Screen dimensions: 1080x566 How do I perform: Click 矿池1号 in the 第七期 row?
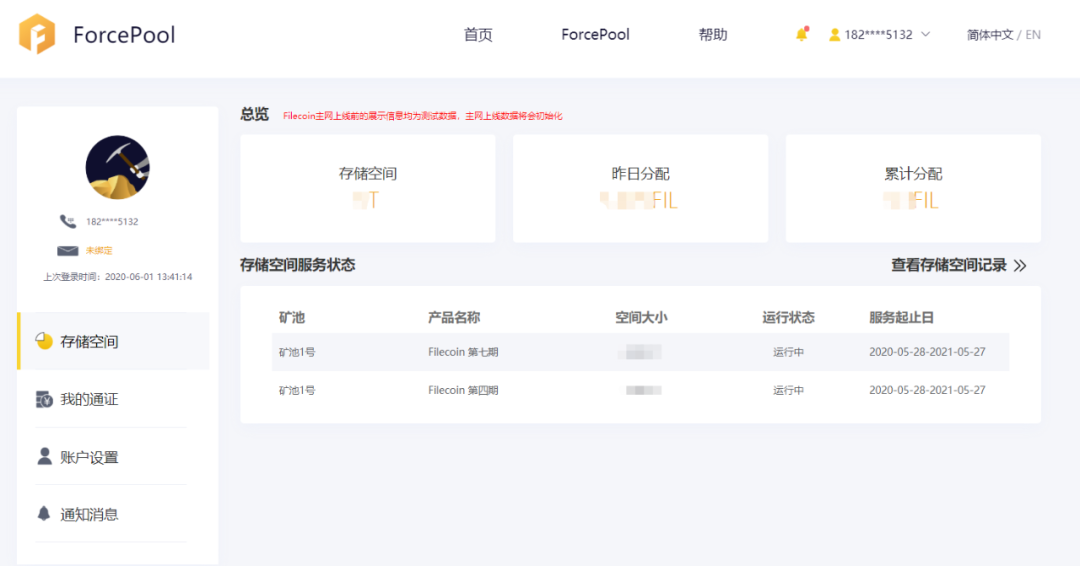[297, 352]
